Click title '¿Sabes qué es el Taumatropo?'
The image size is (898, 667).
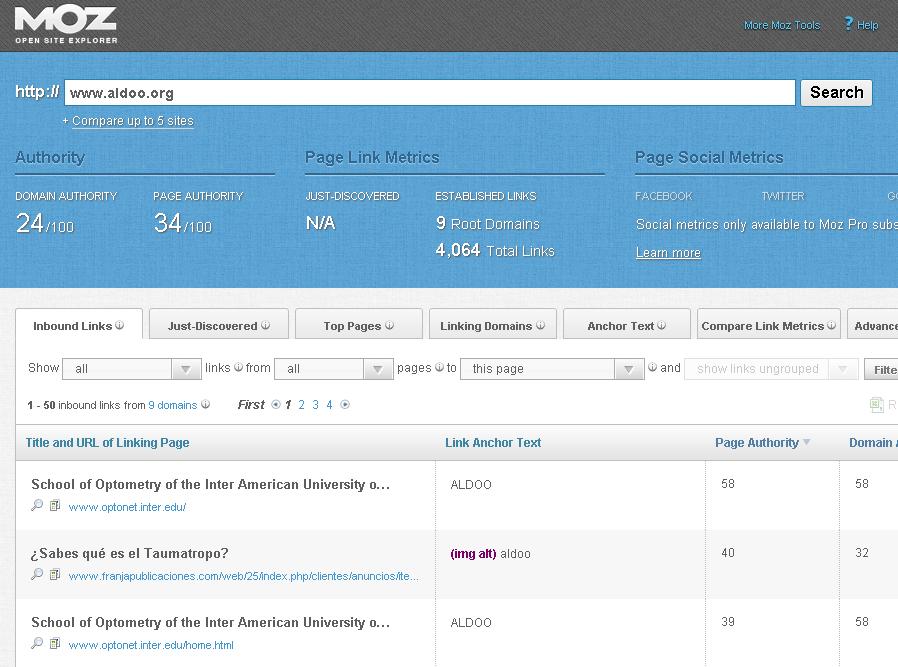tap(129, 553)
